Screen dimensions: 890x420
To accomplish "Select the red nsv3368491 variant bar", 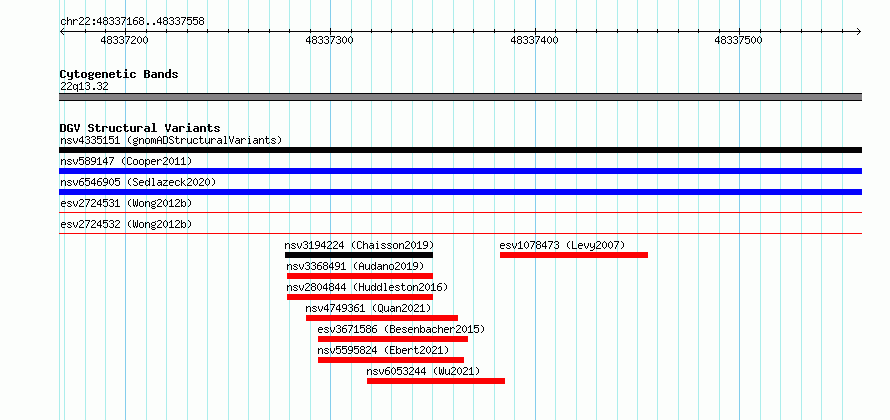I will [360, 276].
